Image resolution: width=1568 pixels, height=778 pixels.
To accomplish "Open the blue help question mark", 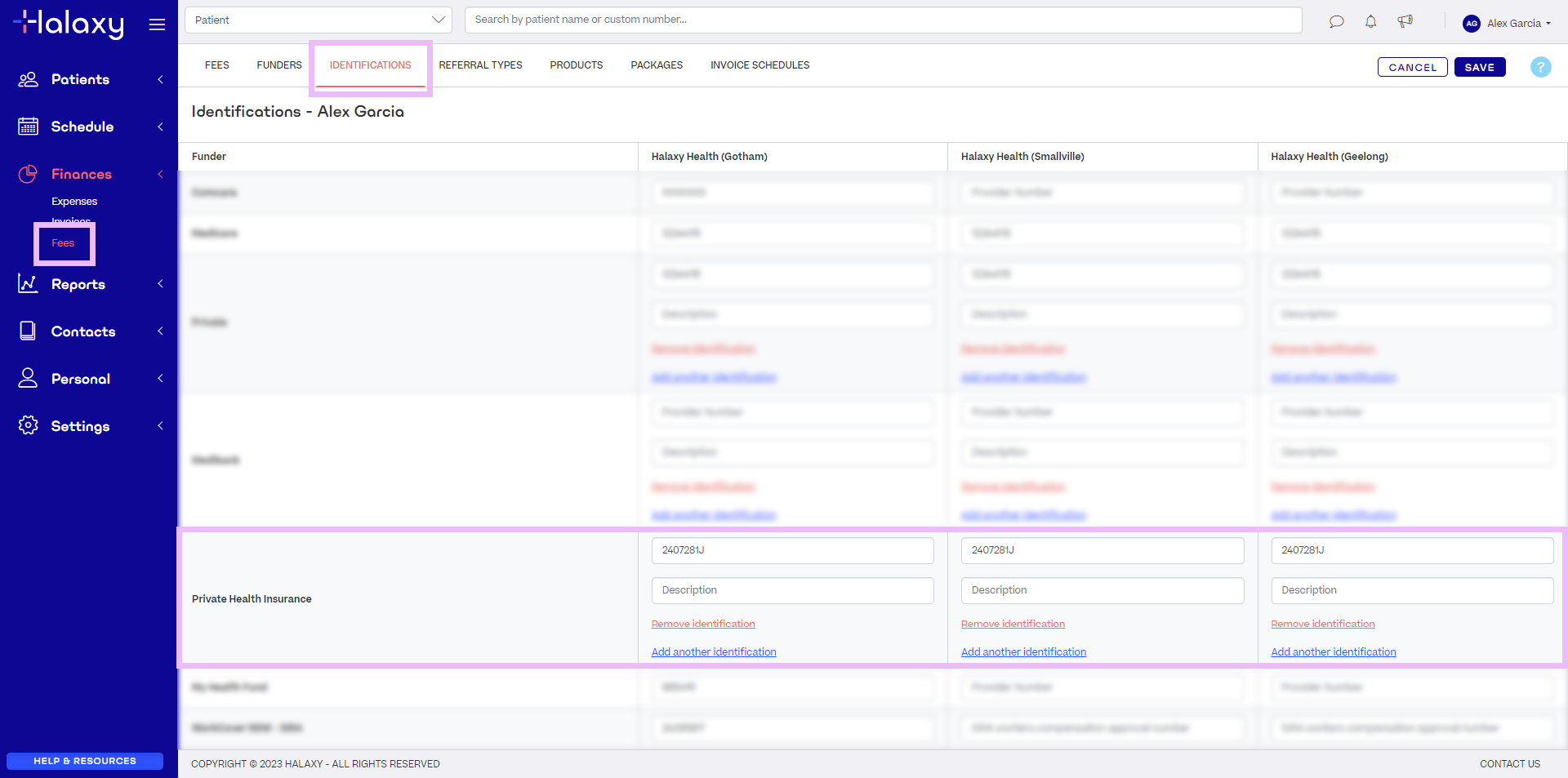I will 1540,67.
